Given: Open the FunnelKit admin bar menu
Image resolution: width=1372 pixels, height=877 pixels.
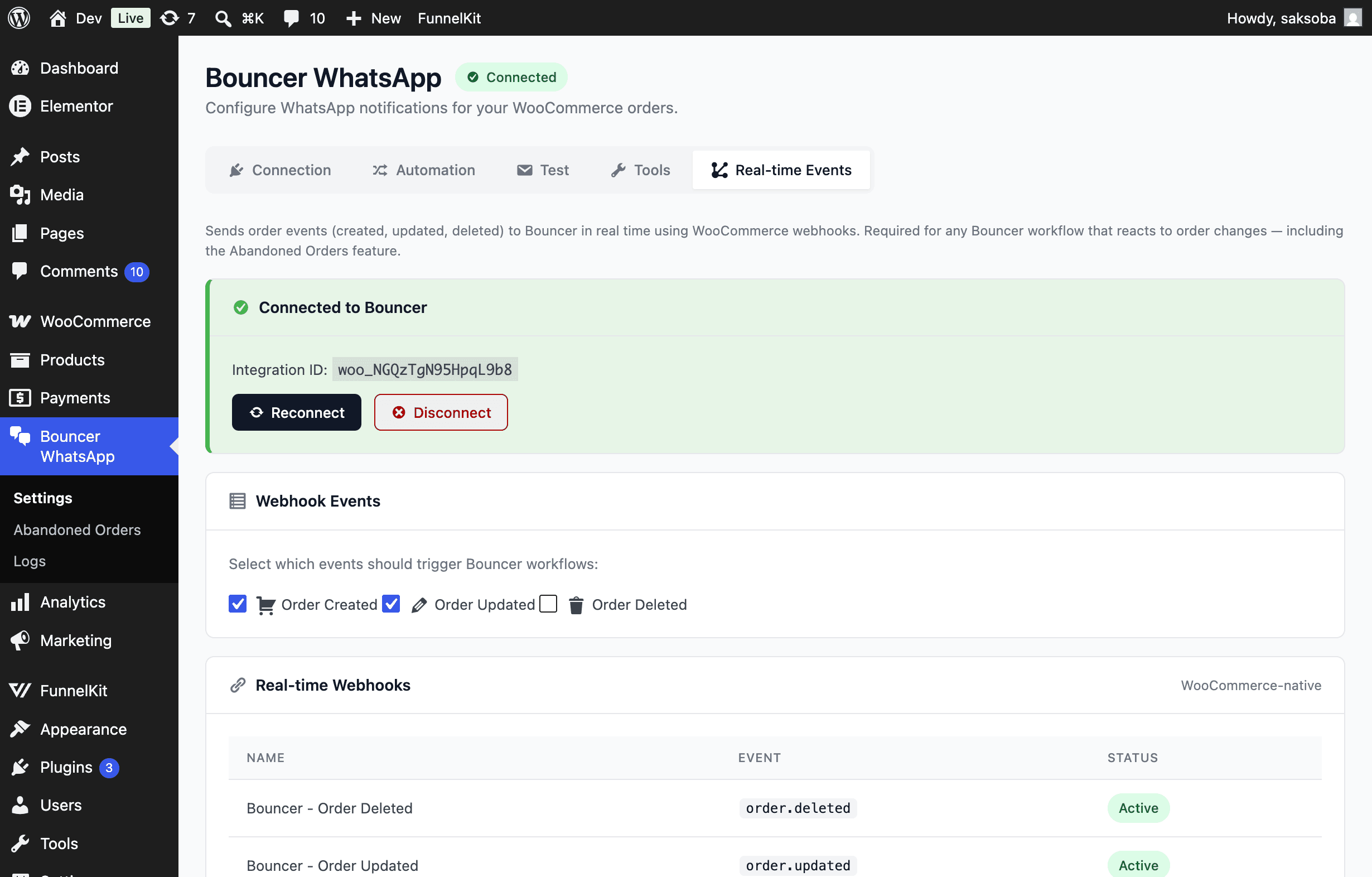Looking at the screenshot, I should click(x=449, y=18).
